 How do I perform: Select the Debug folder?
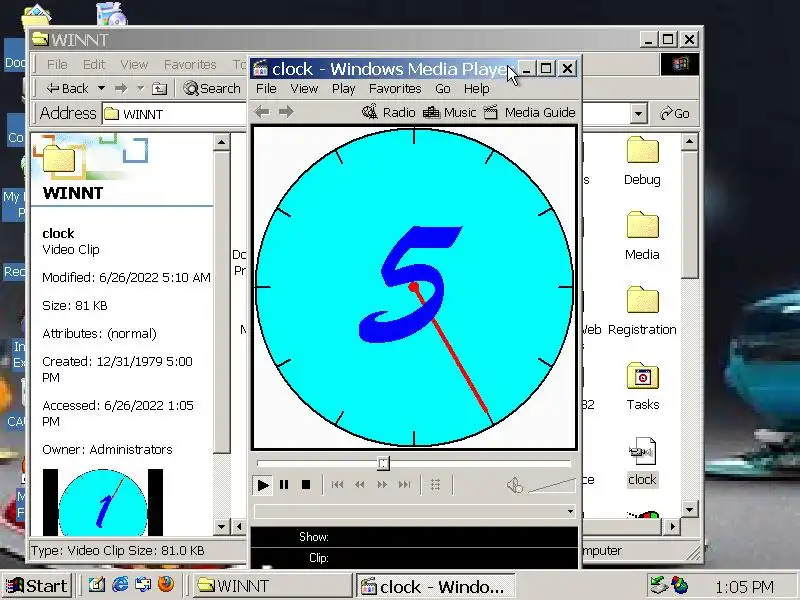pyautogui.click(x=642, y=162)
